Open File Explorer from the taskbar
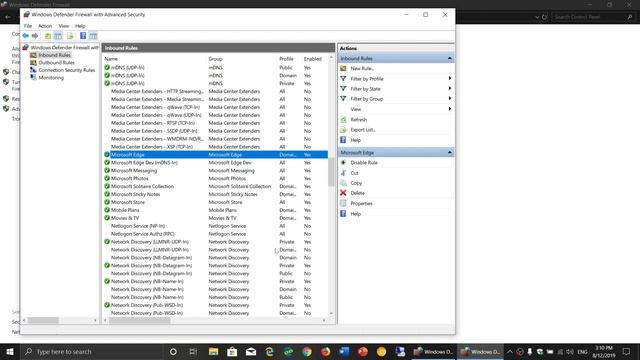 click(x=213, y=351)
